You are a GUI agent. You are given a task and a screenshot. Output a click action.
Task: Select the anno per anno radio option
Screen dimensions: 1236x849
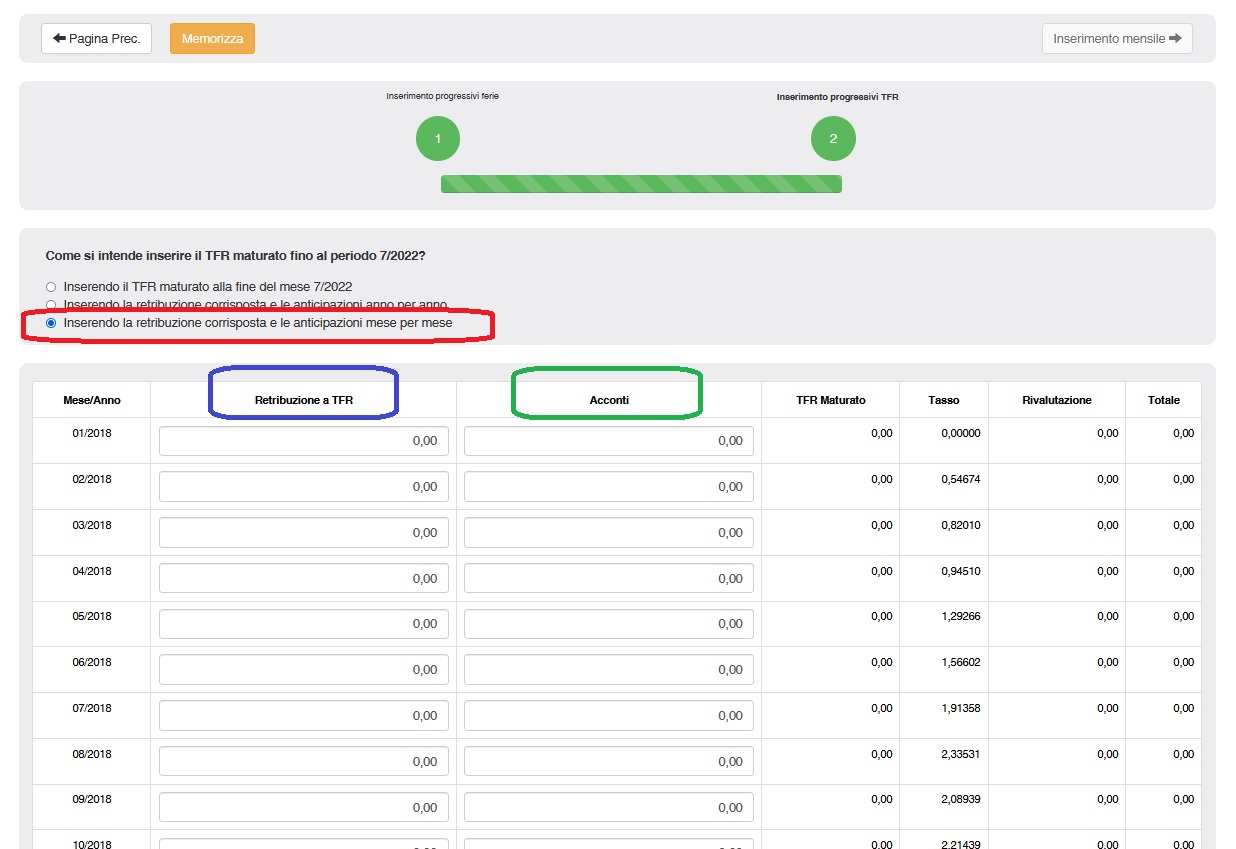click(51, 305)
